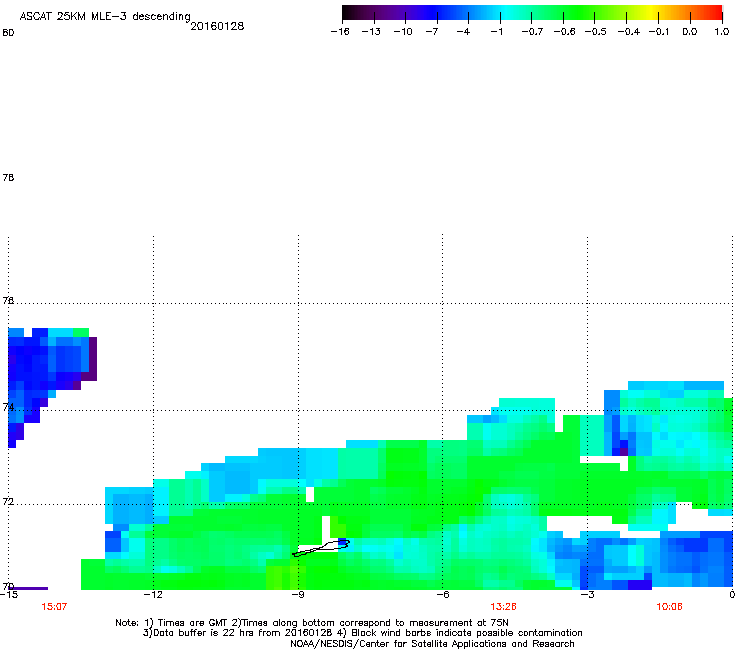Click the 'Data buffer is 22 hrs' note line

click(362, 633)
